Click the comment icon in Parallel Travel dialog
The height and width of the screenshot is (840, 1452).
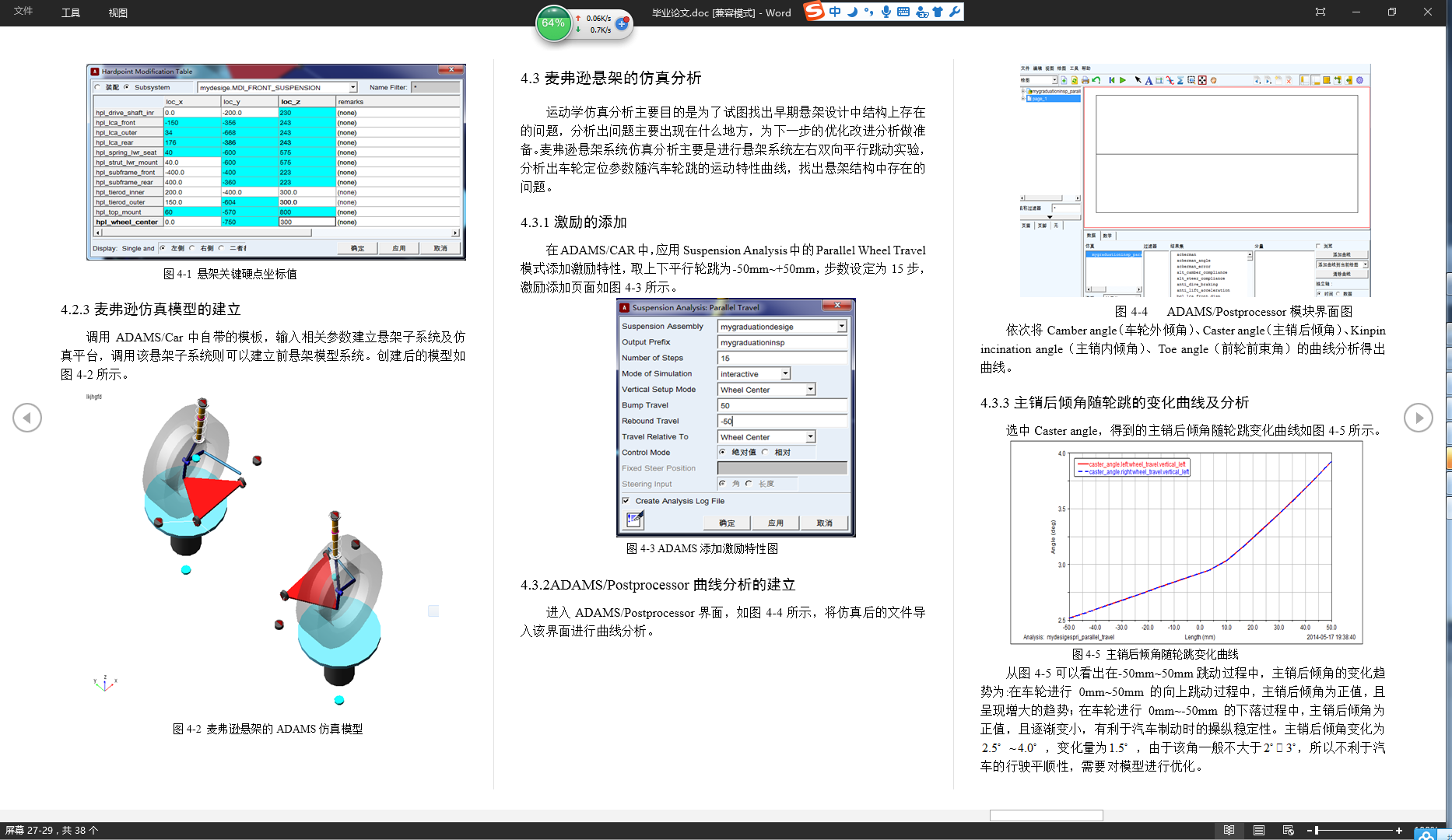tap(634, 520)
